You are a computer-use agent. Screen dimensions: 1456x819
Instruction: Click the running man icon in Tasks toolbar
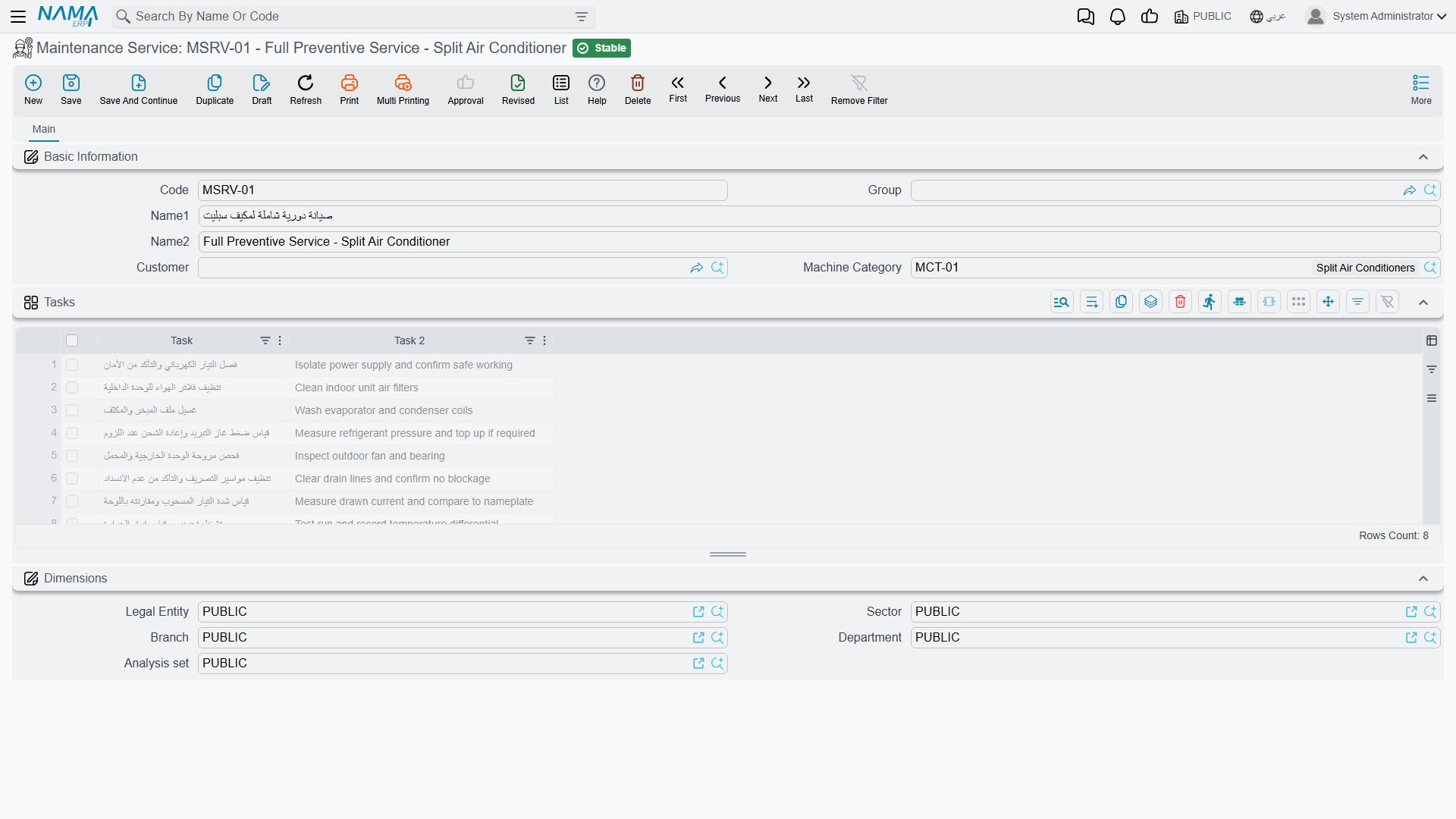[x=1210, y=302]
